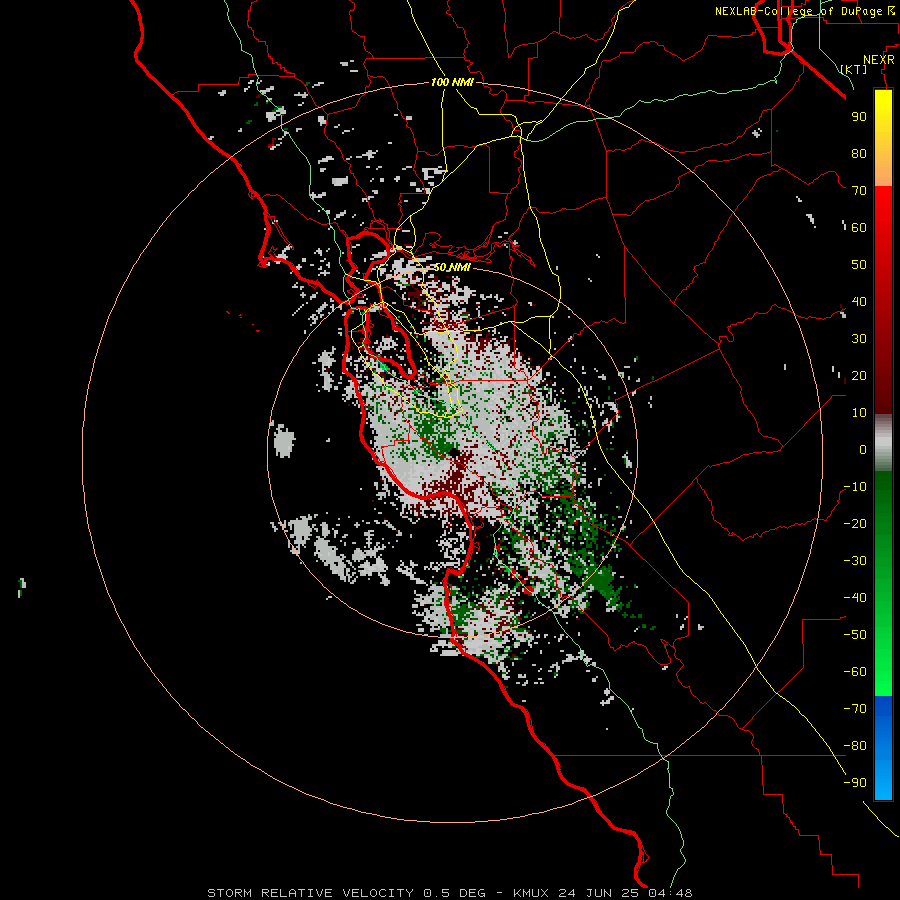Click the "0" legend tick value

pyautogui.click(x=863, y=449)
